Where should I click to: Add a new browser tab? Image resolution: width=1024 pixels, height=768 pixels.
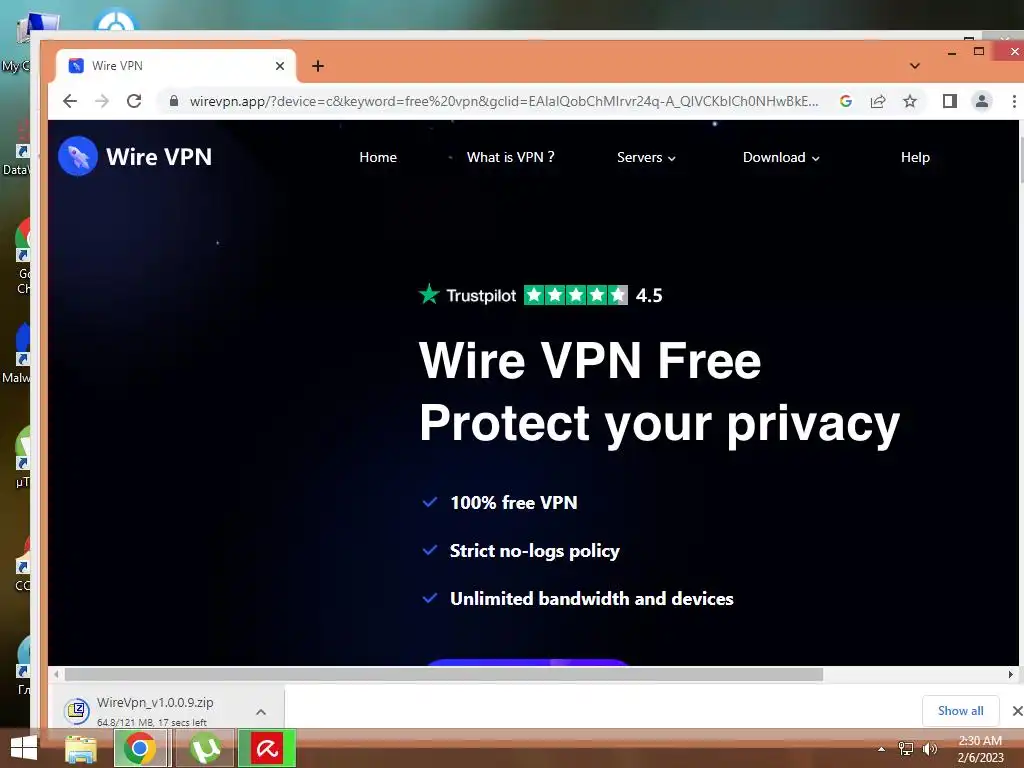point(318,66)
